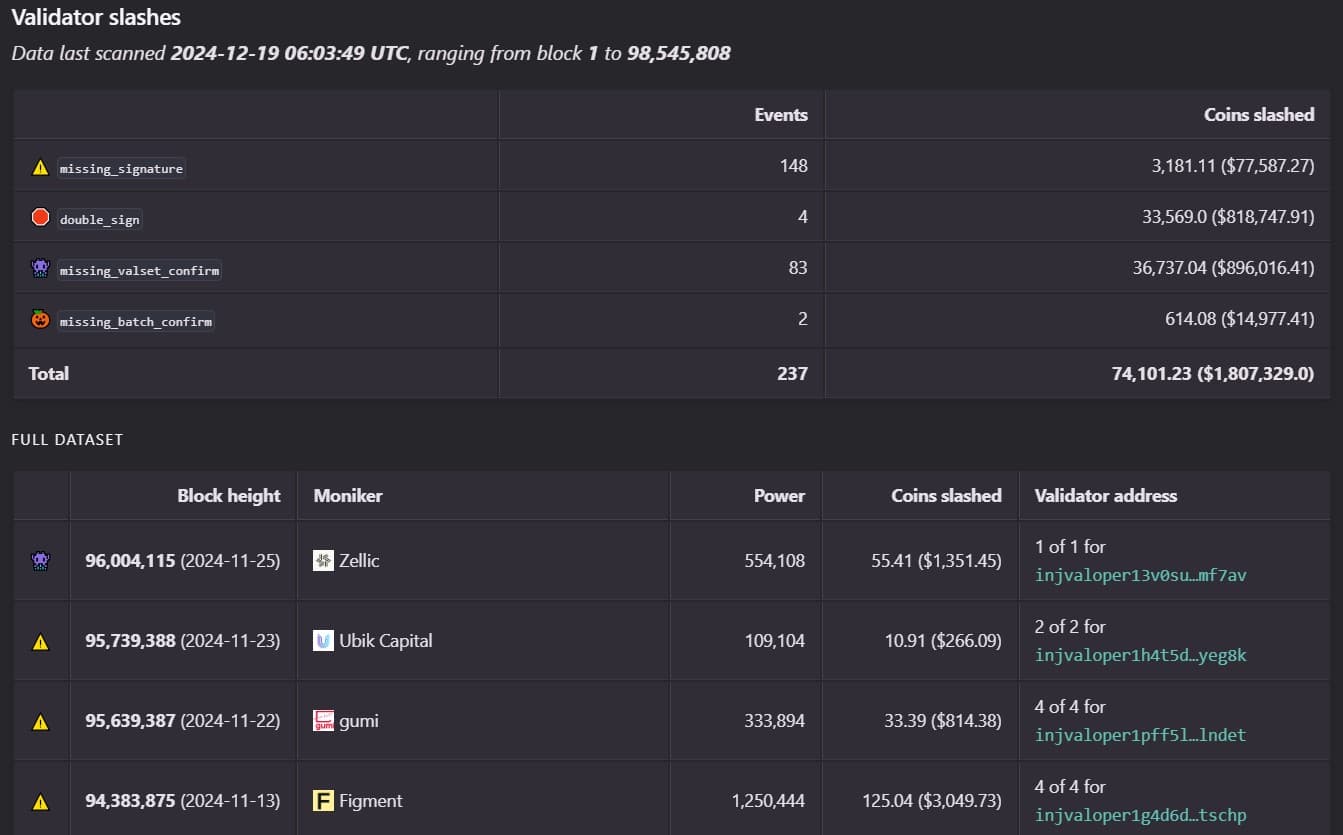This screenshot has width=1343, height=835.
Task: Open validator address injvaloper1g4d6d…tschp
Action: 1140,816
